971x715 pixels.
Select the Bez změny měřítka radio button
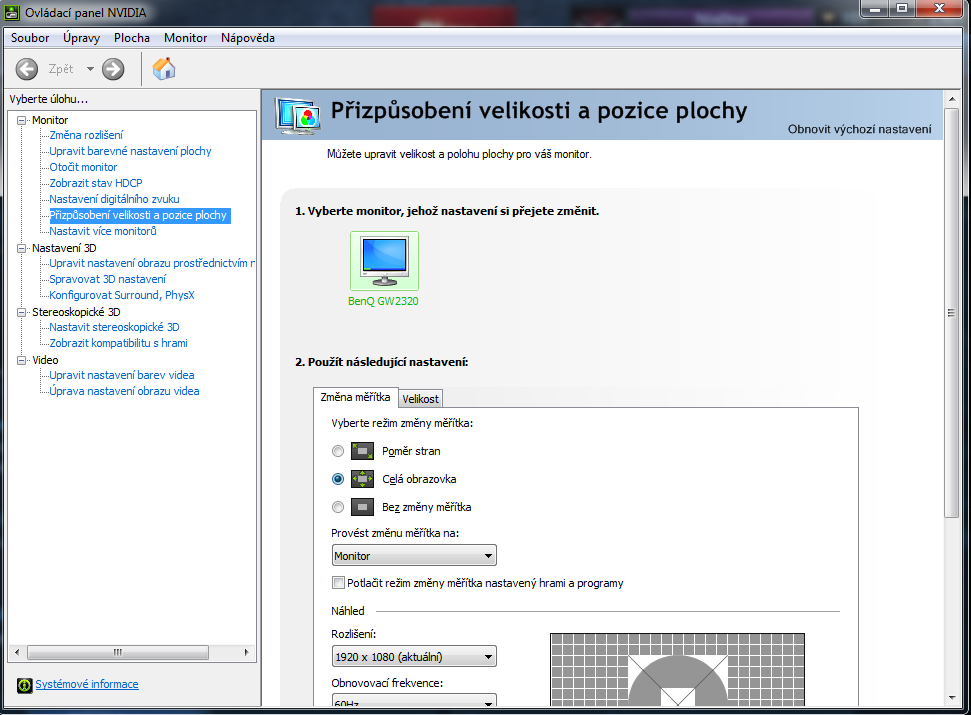pos(337,507)
